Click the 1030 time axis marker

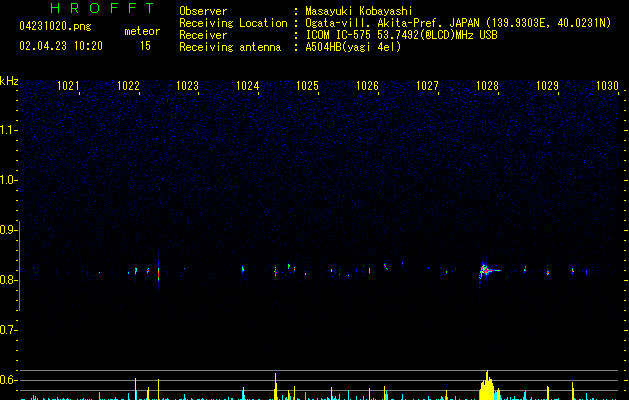coord(607,86)
